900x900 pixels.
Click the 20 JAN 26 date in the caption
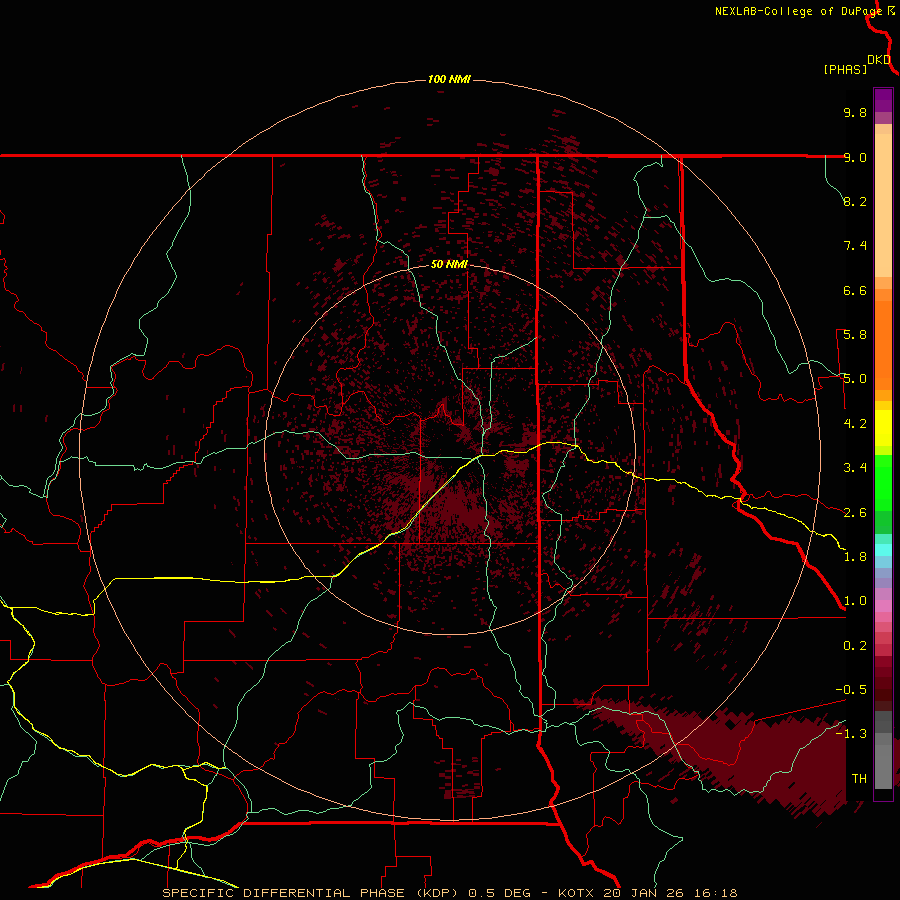click(x=641, y=893)
